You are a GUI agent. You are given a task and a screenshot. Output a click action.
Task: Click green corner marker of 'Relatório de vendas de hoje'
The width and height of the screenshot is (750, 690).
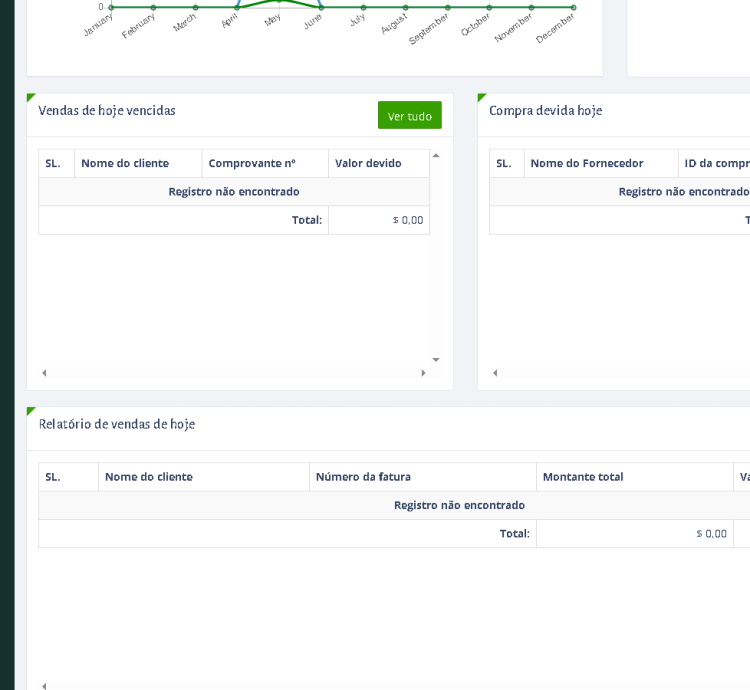coord(31,411)
